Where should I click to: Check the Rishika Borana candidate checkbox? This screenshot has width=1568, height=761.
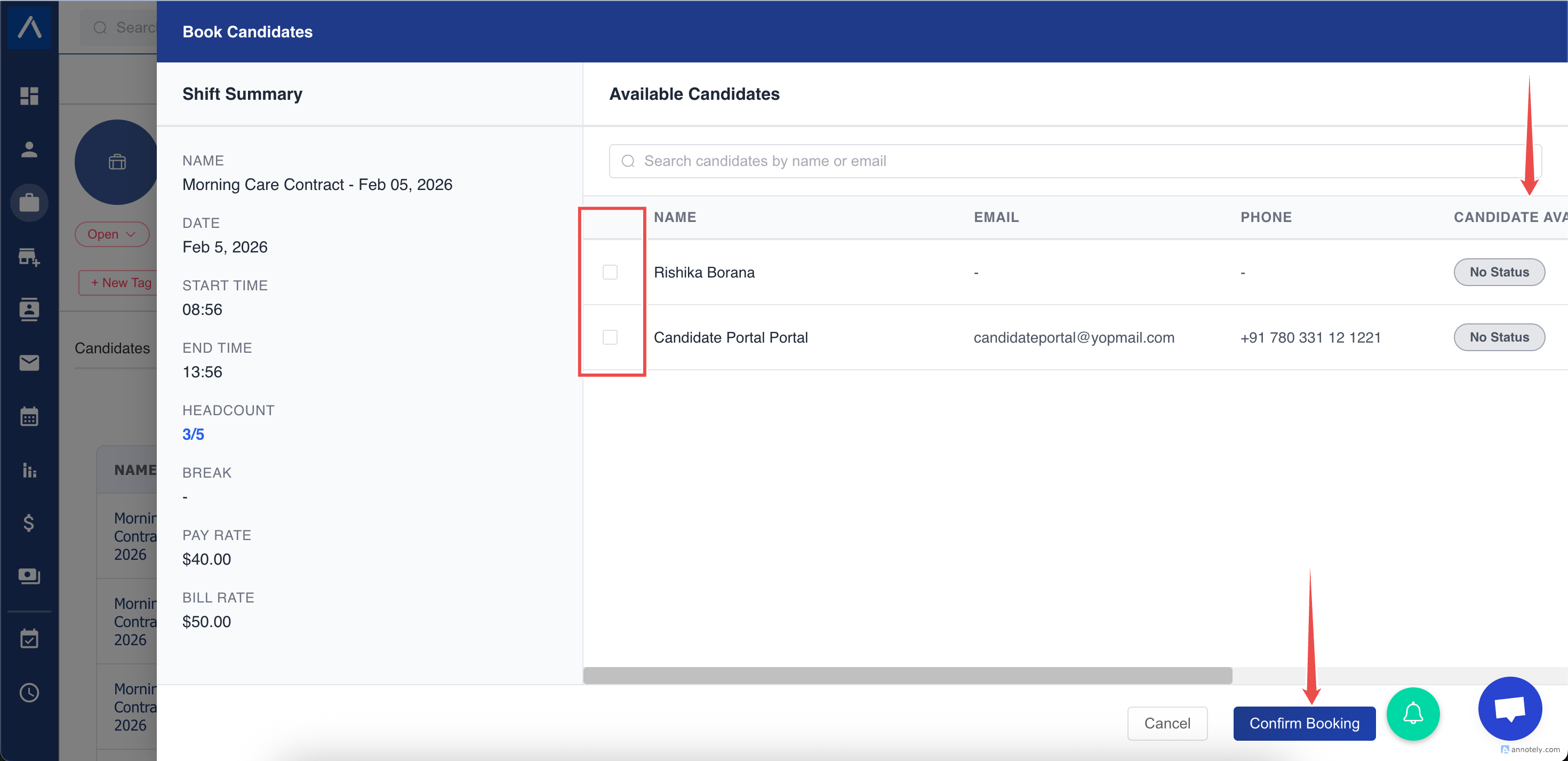coord(610,272)
